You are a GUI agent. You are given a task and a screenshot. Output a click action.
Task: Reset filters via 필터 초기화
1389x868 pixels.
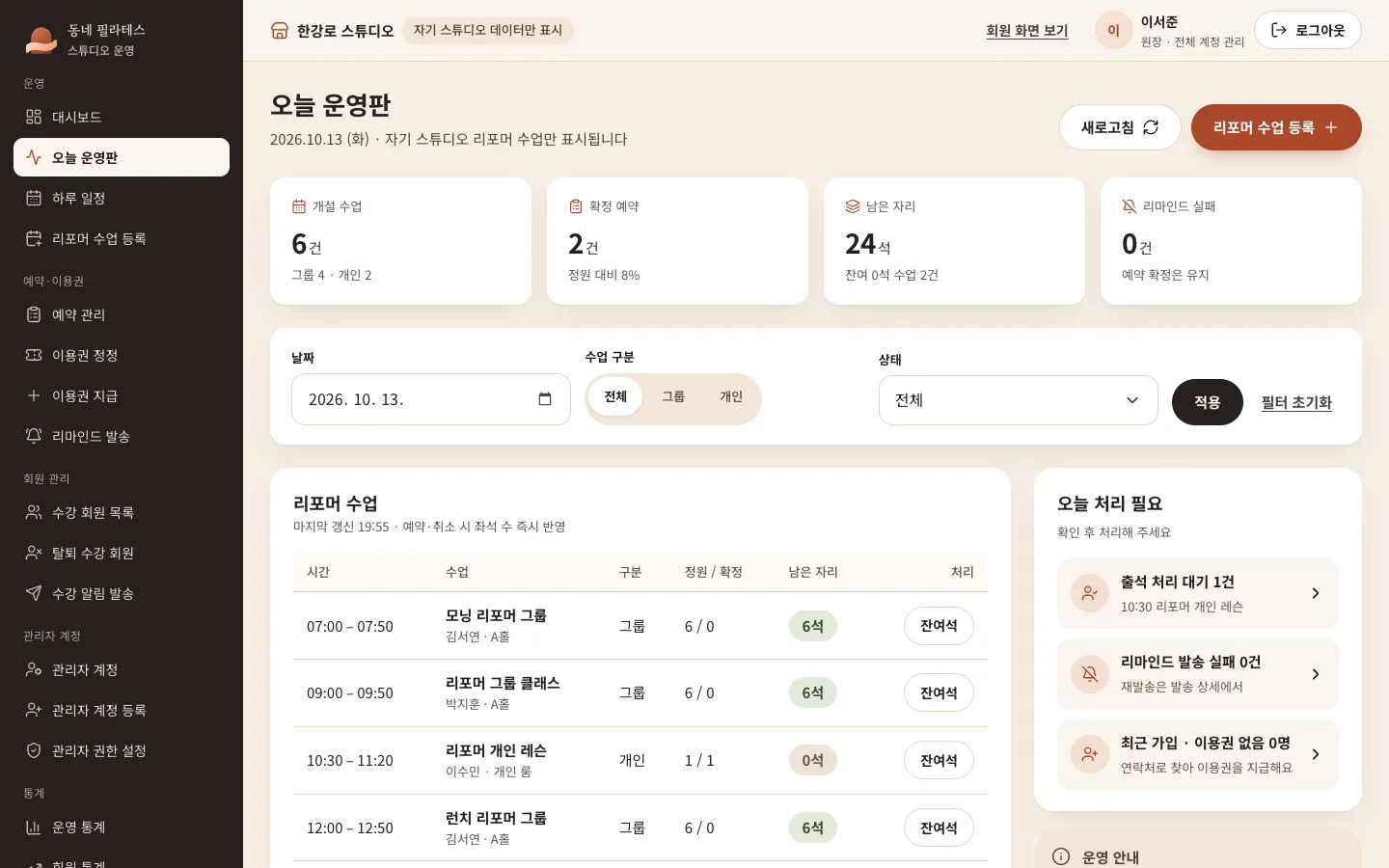(x=1296, y=402)
